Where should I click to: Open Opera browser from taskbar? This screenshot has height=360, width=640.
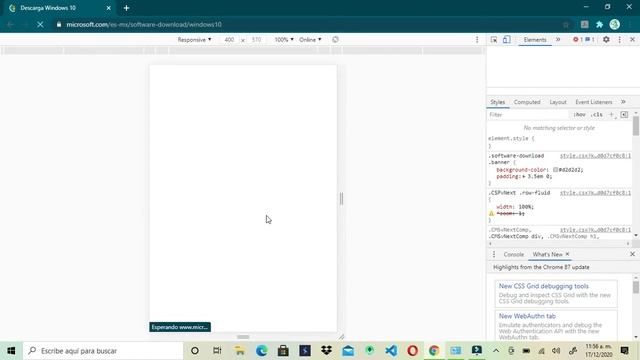coord(413,351)
